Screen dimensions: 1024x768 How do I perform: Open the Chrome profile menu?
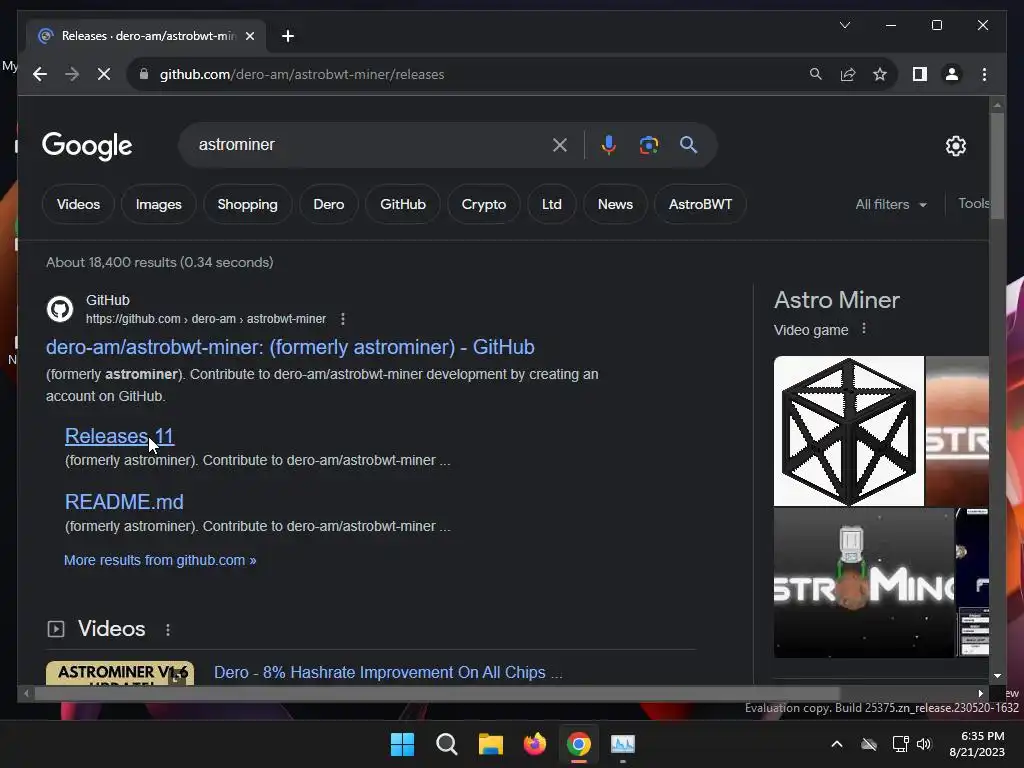click(952, 74)
